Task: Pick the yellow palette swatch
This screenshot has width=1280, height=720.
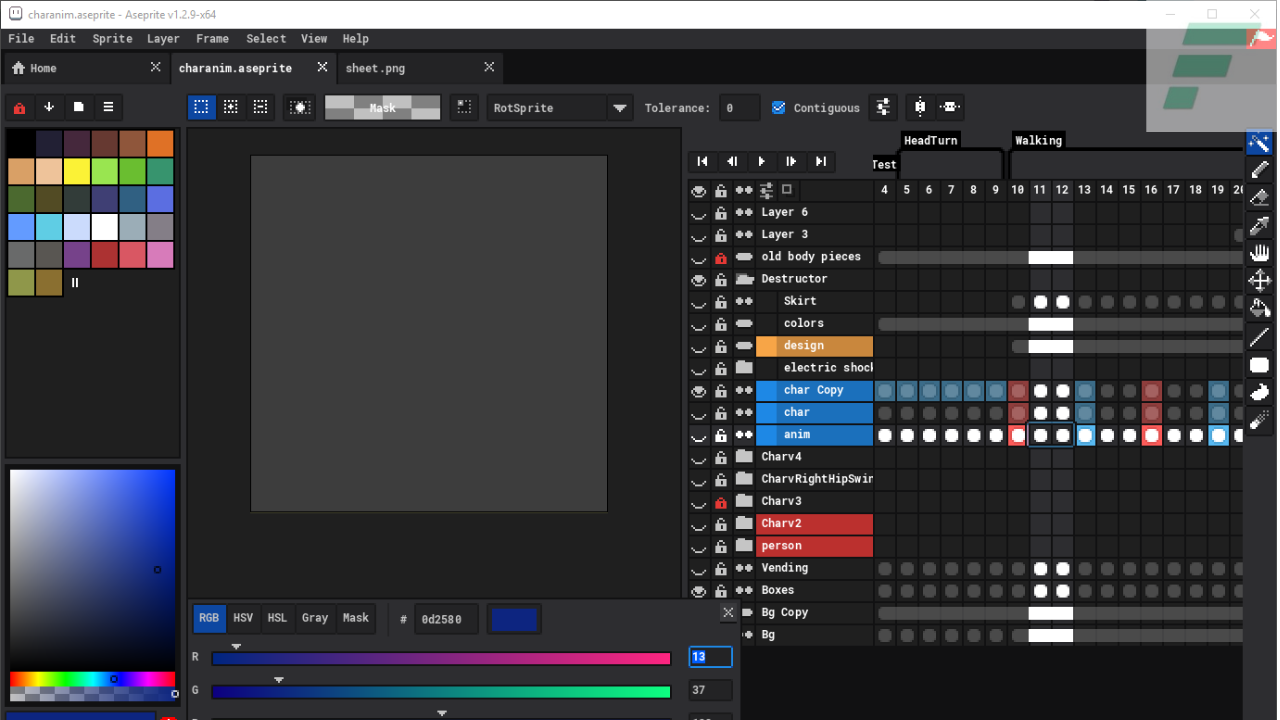Action: pos(77,172)
